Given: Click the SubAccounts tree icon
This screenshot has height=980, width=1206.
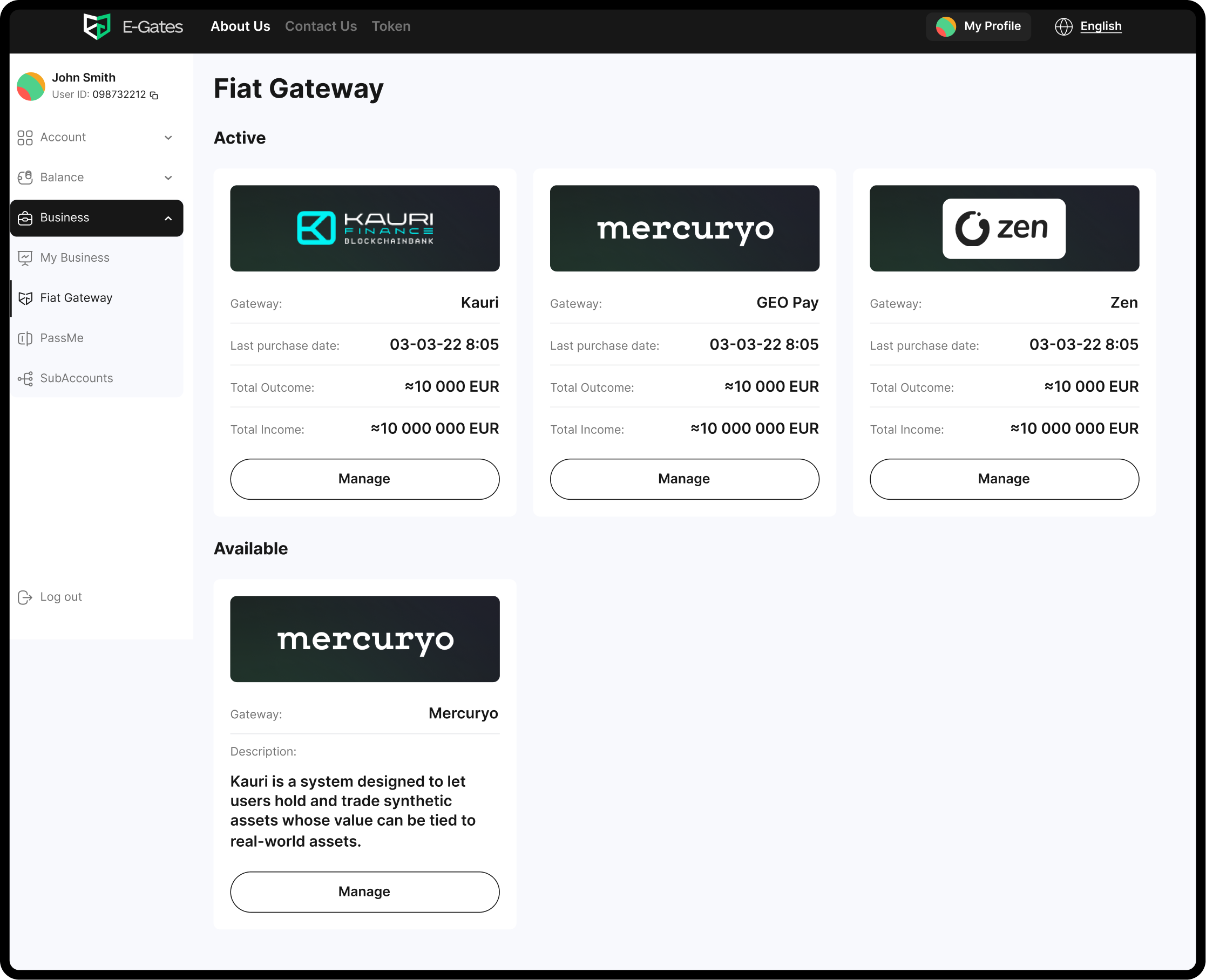Looking at the screenshot, I should pos(25,378).
